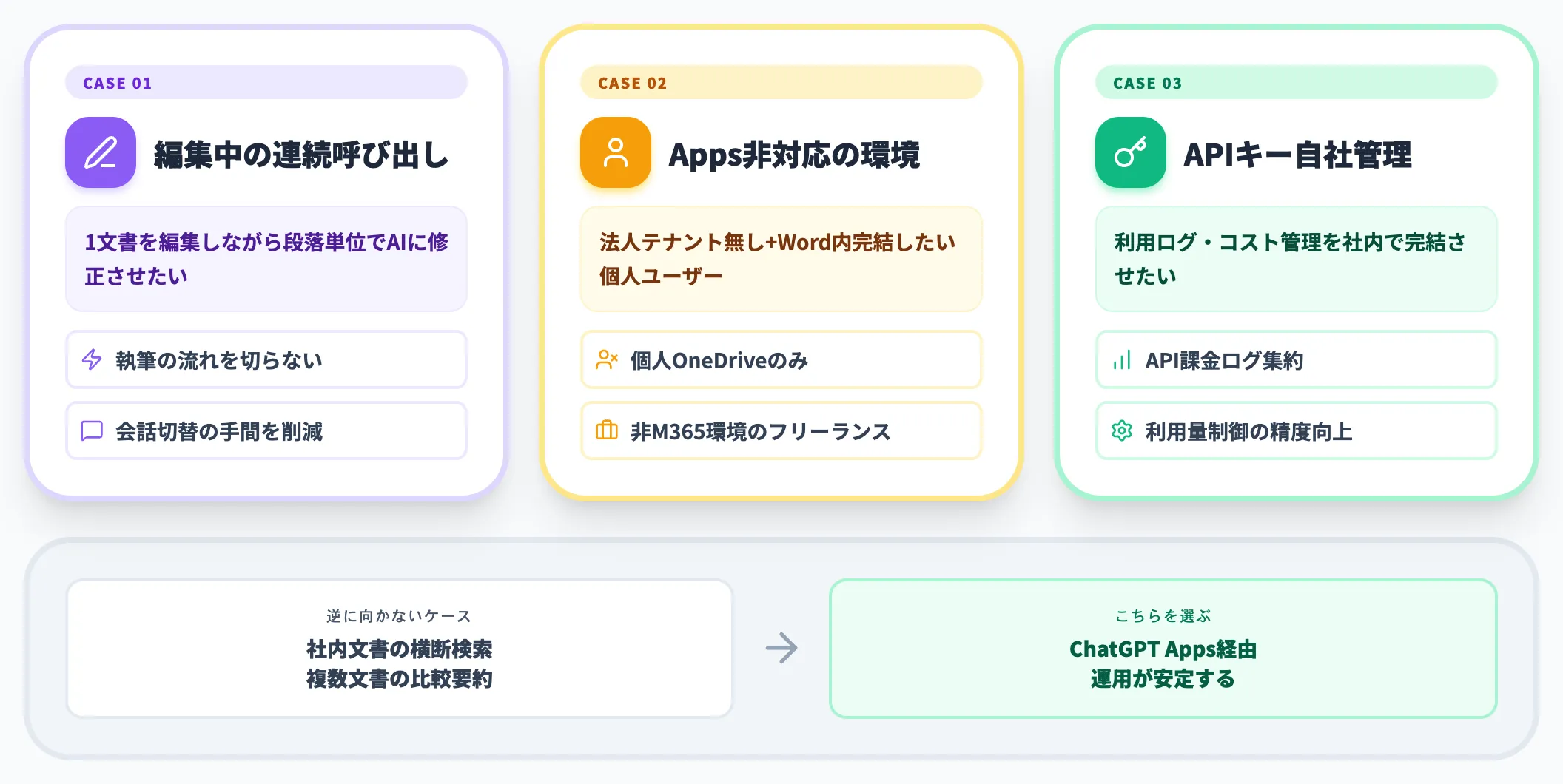Click the lightning bolt icon beside 執筆の流れを切らない

(92, 359)
